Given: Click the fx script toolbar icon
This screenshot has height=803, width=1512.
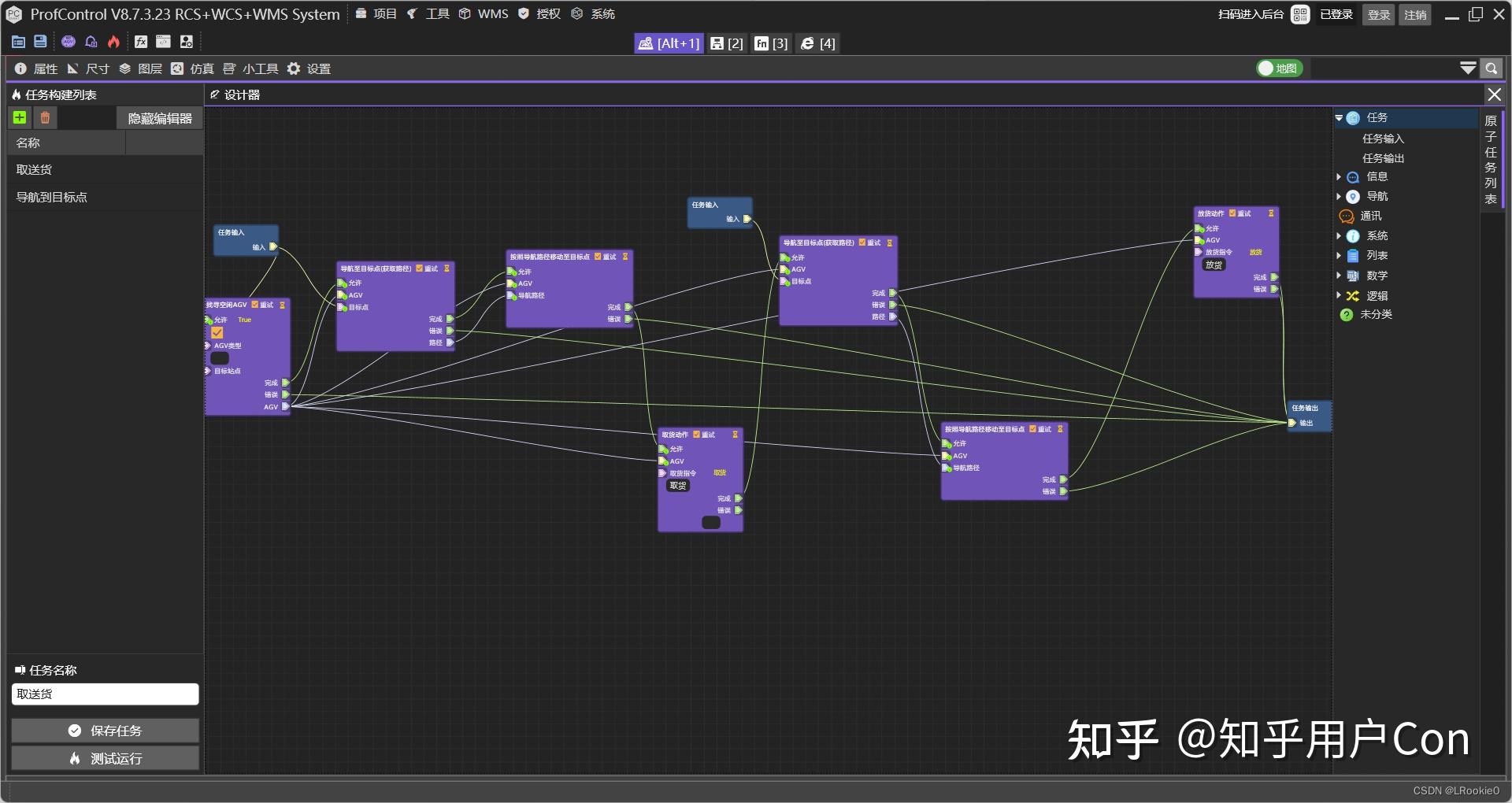Looking at the screenshot, I should [140, 42].
